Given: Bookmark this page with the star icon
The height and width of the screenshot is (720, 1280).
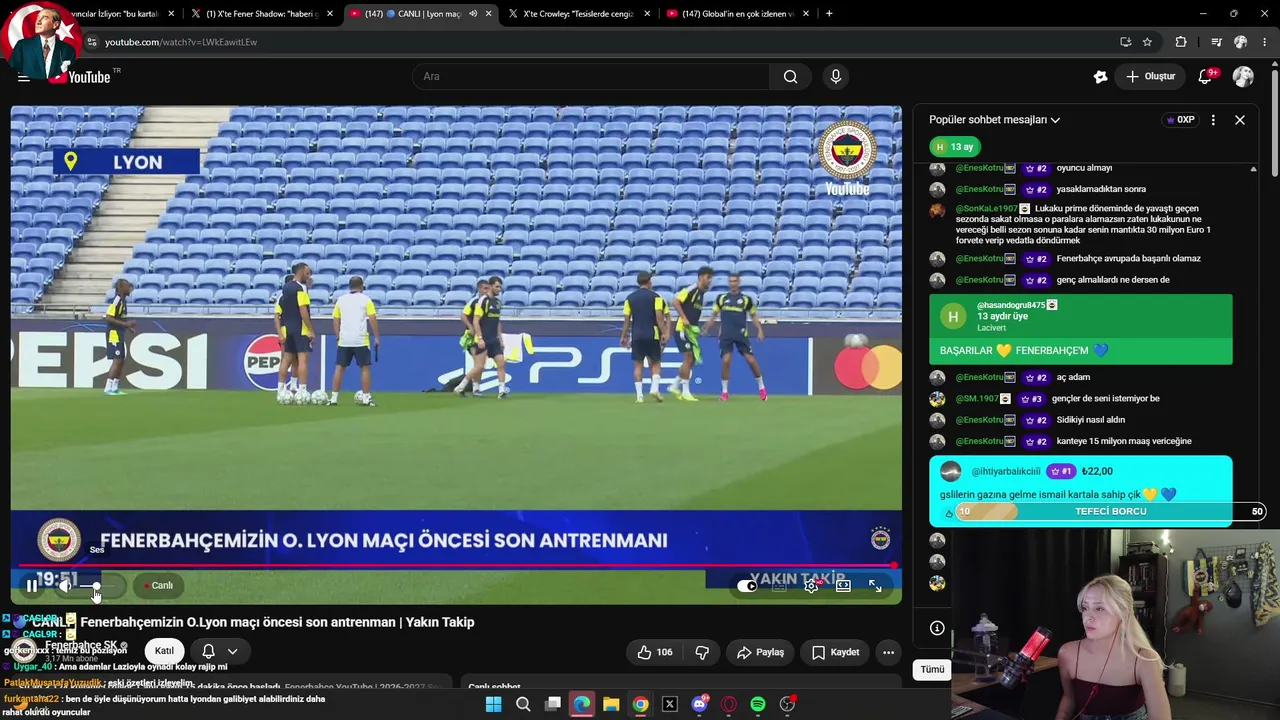Looking at the screenshot, I should [1147, 42].
